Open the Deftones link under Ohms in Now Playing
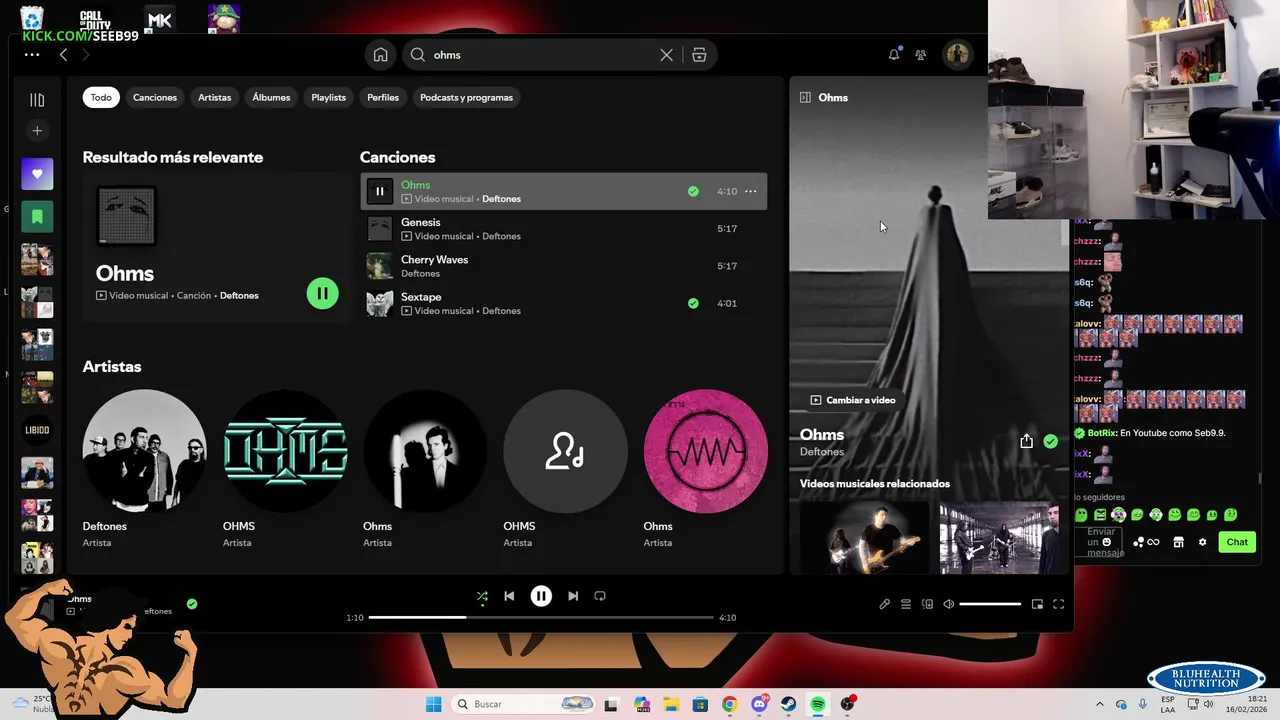Viewport: 1280px width, 720px height. [822, 452]
